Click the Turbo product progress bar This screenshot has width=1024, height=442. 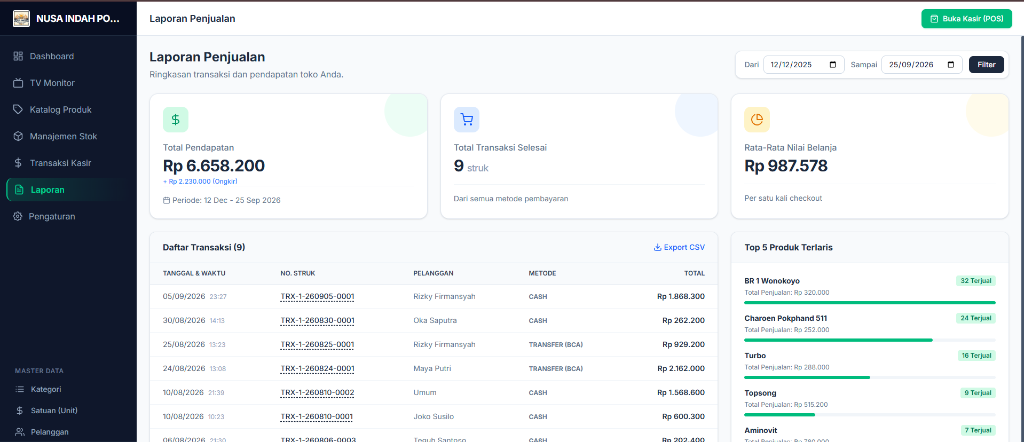(870, 377)
